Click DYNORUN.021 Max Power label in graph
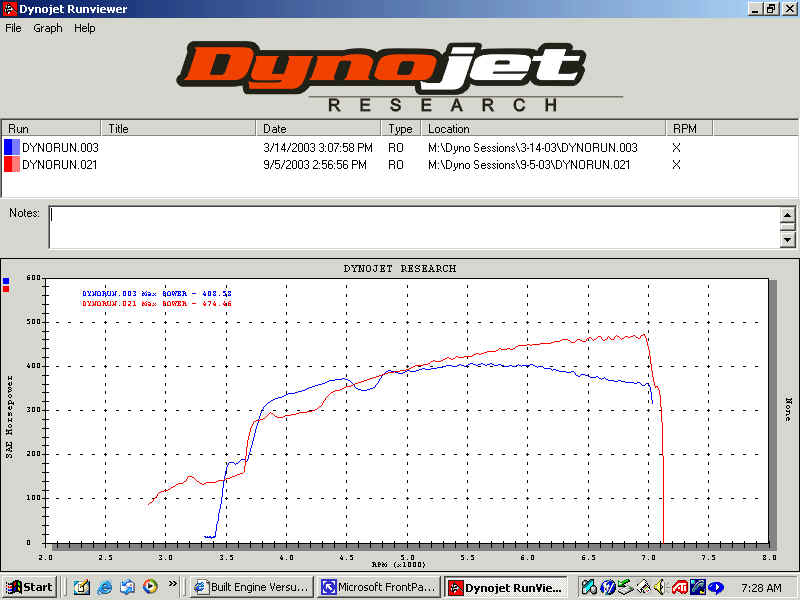Viewport: 800px width, 600px height. point(157,304)
